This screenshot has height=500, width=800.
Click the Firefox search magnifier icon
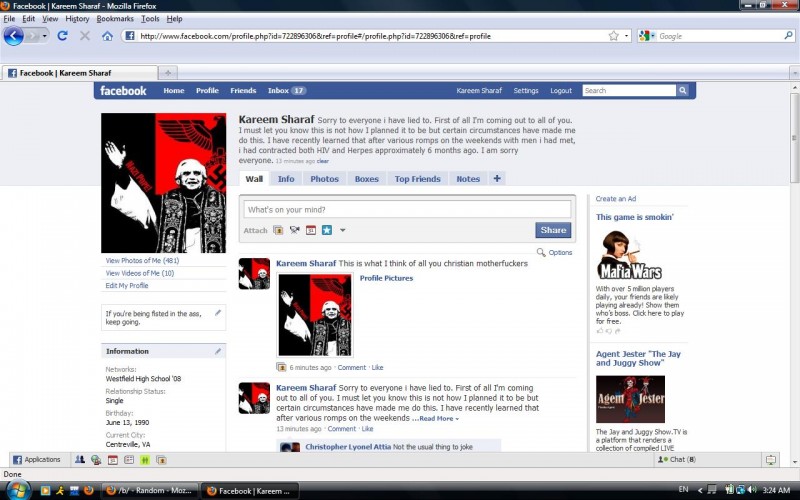coord(788,35)
